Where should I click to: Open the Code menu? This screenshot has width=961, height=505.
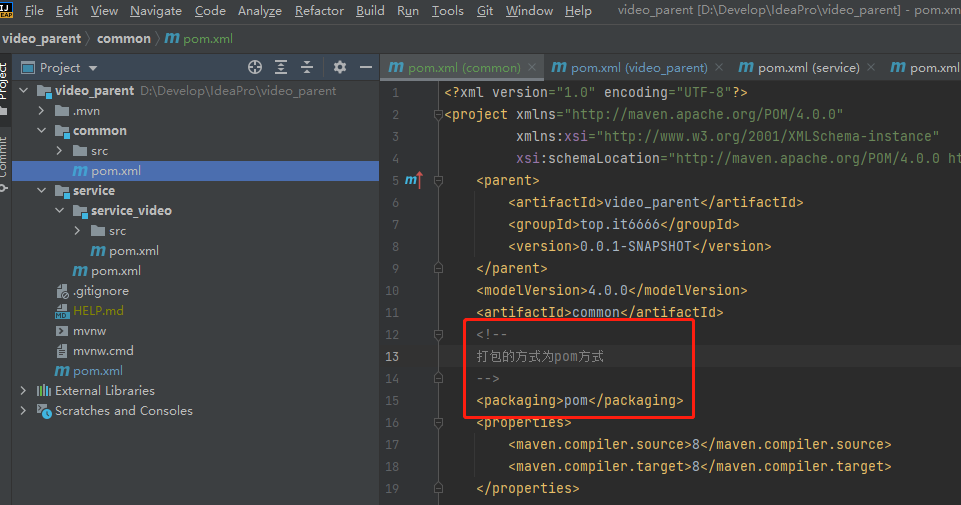point(210,10)
